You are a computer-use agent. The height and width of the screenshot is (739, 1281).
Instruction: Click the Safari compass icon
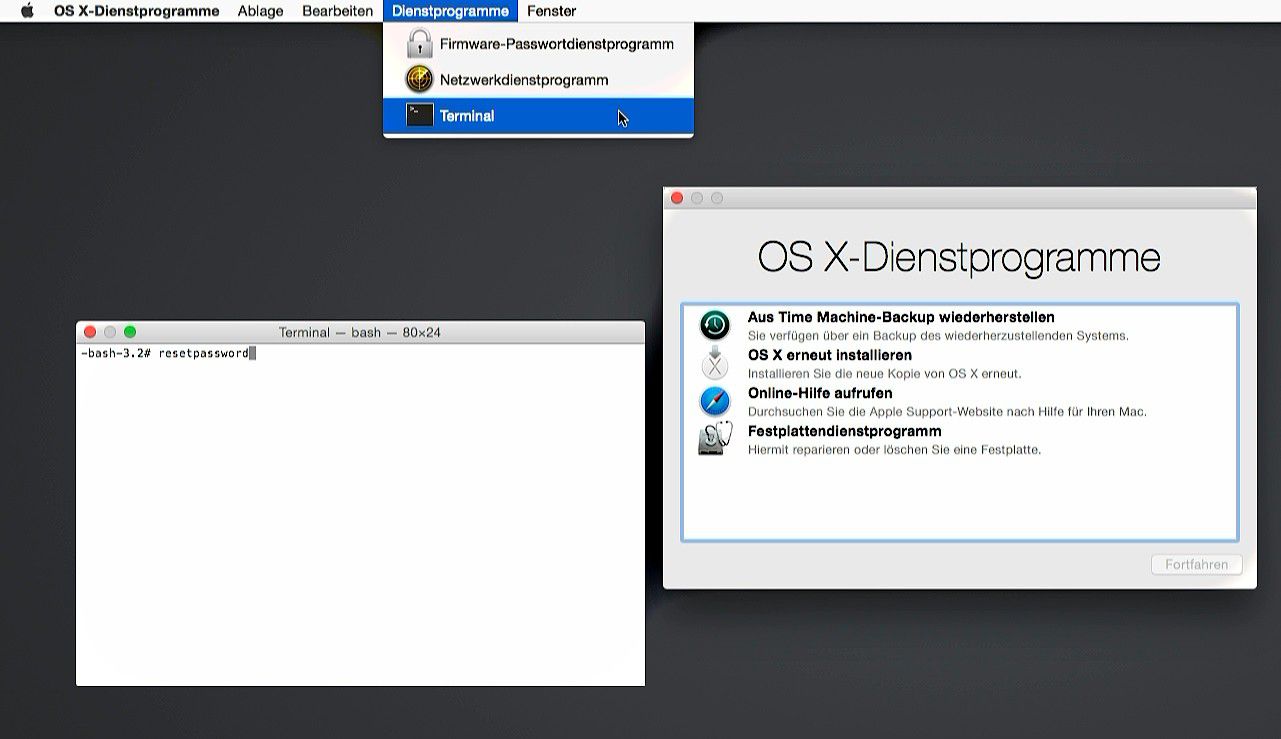pos(715,401)
